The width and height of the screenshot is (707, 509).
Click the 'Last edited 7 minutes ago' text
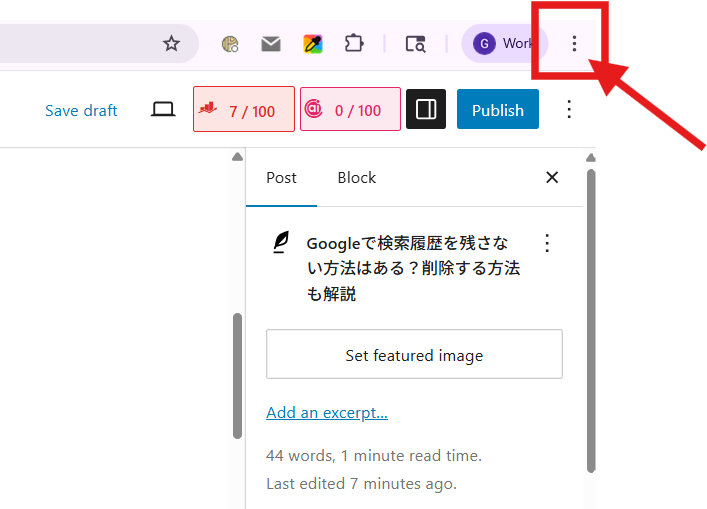coord(362,484)
